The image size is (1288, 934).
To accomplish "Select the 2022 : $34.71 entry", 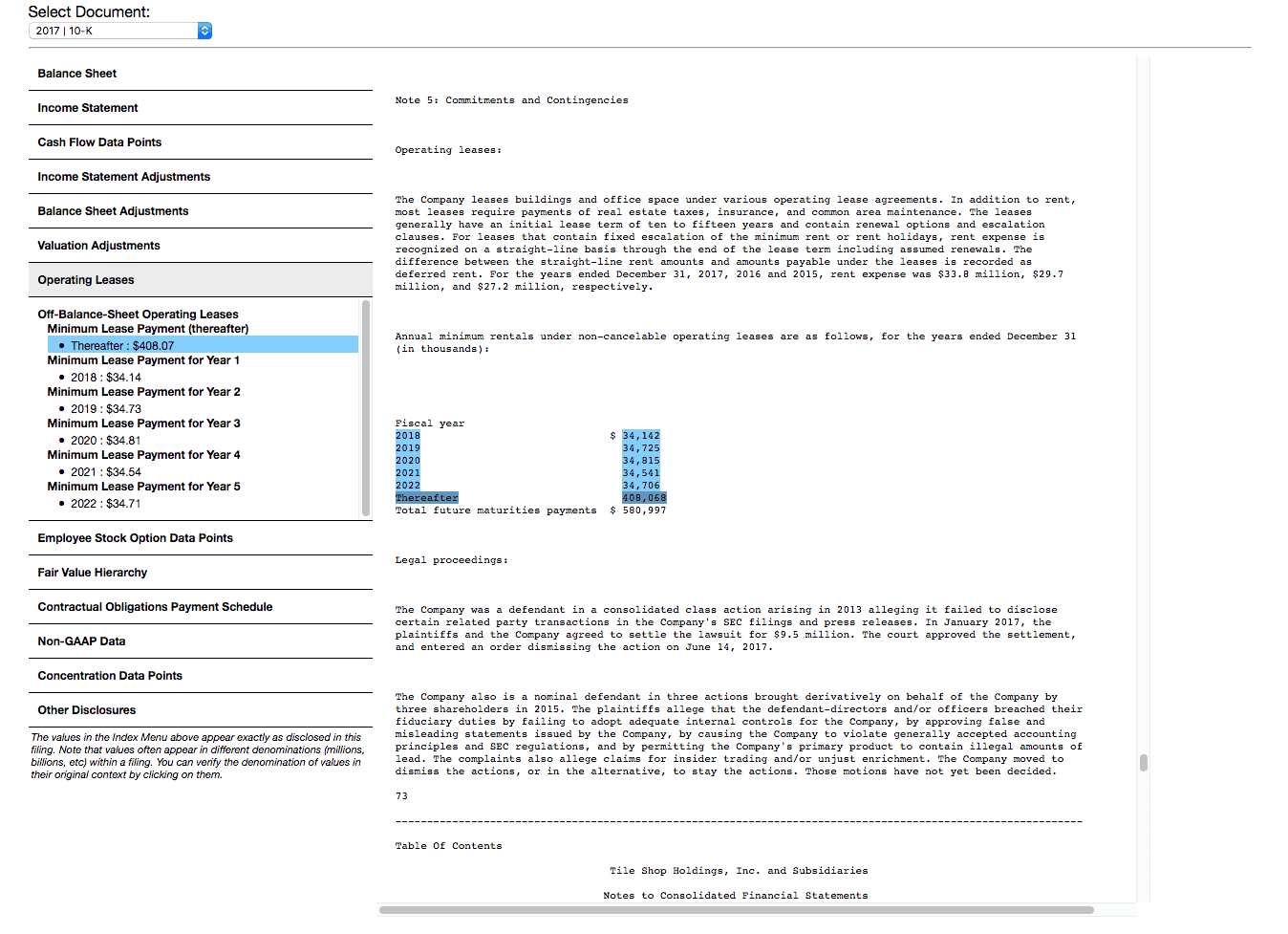I will point(105,503).
